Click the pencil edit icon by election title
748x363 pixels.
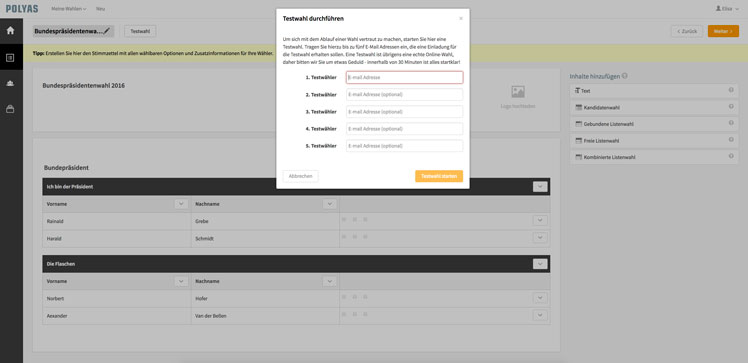pyautogui.click(x=107, y=31)
